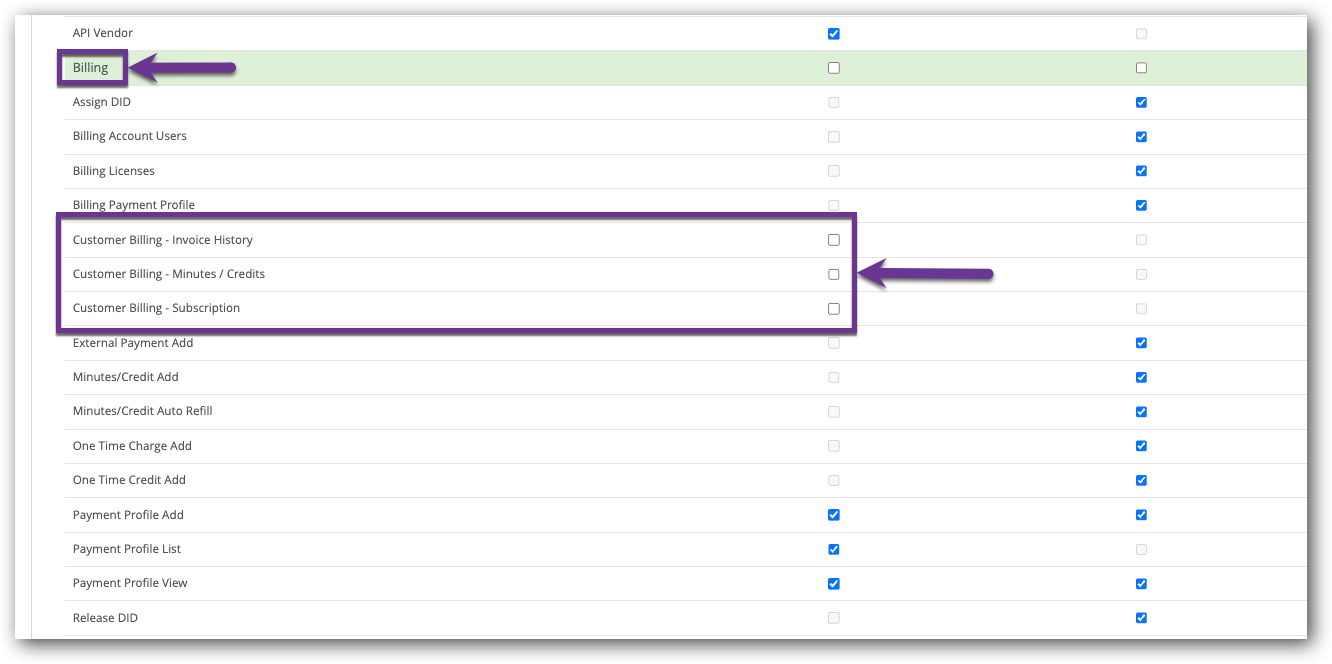Uncheck the One Time Charge Add checkbox
Screen dimensions: 1332x664
click(1141, 446)
